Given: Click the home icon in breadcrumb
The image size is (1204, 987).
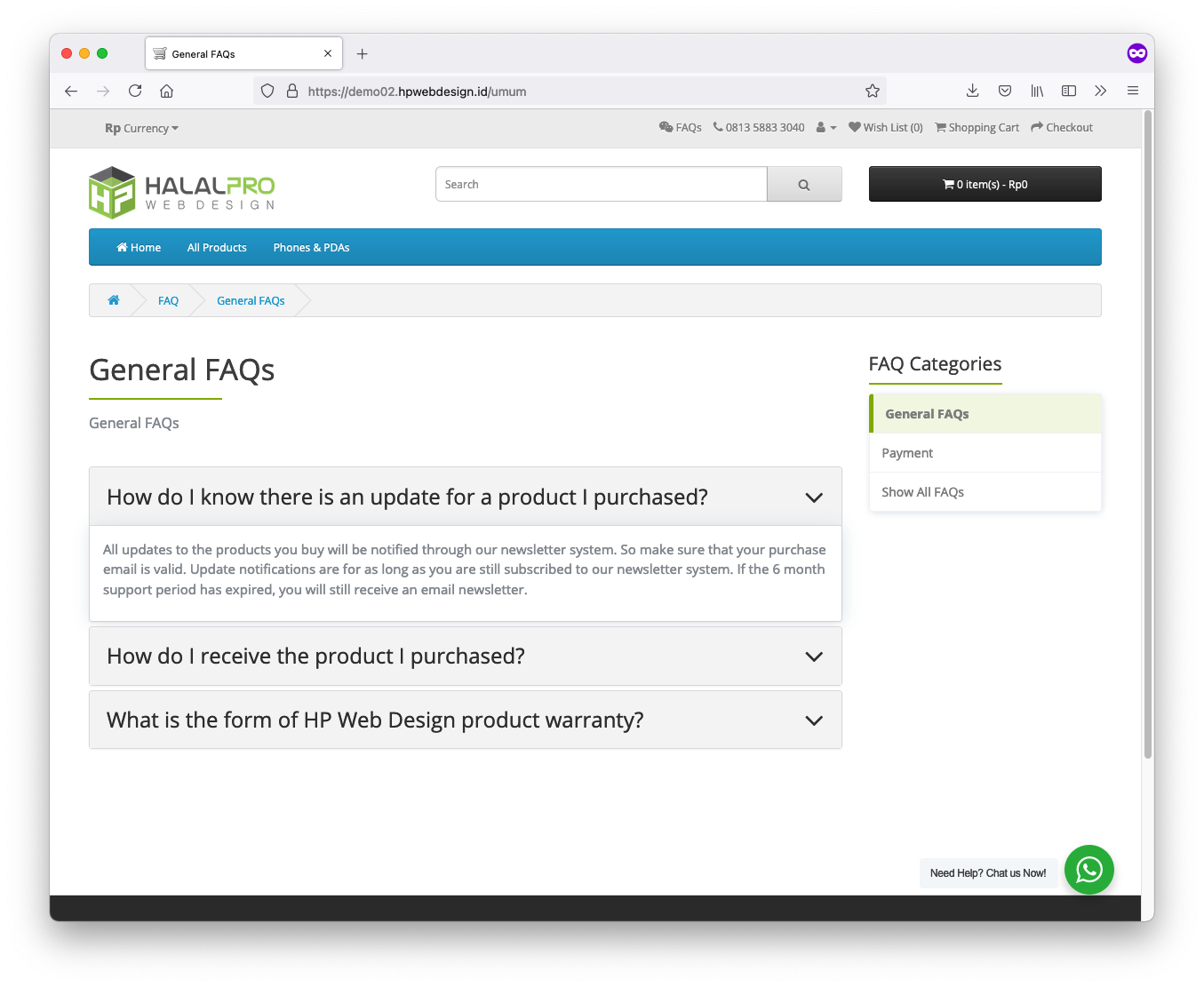Looking at the screenshot, I should point(114,300).
